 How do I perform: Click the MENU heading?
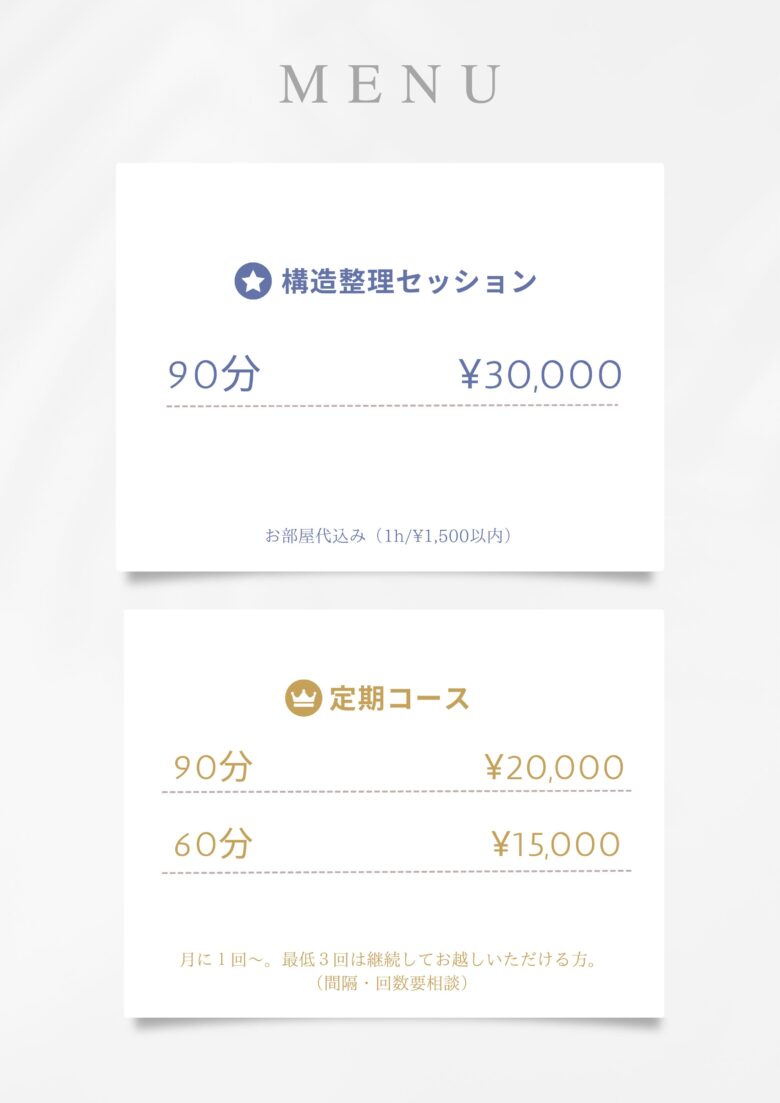390,84
